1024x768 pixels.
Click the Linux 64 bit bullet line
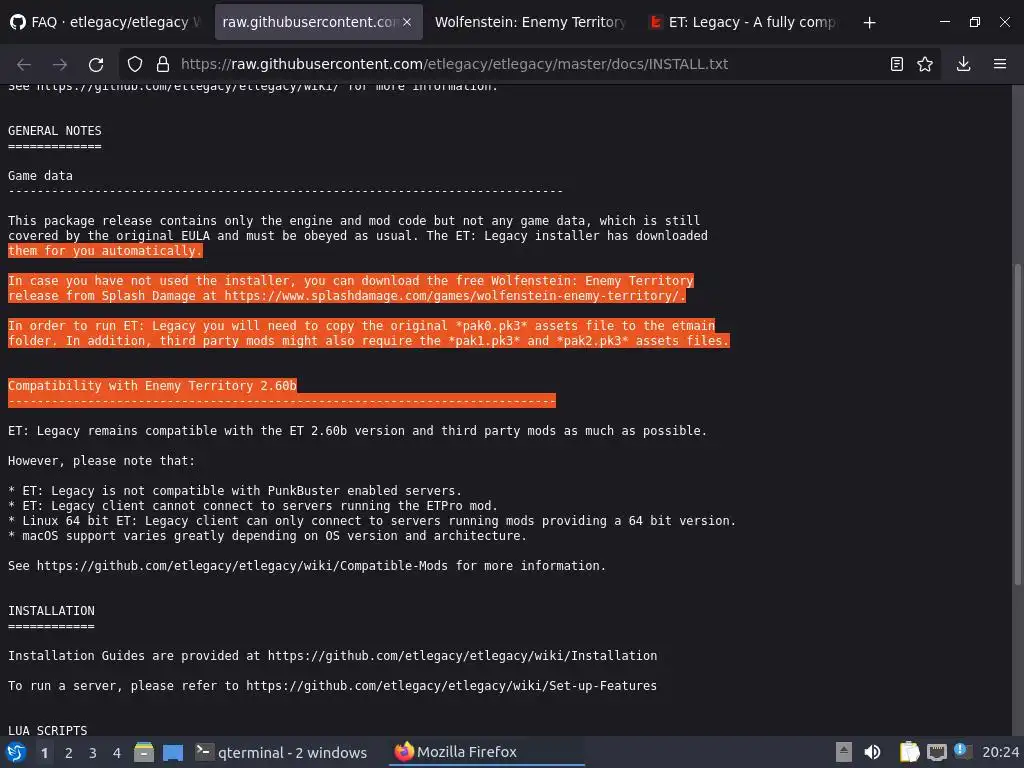point(372,520)
